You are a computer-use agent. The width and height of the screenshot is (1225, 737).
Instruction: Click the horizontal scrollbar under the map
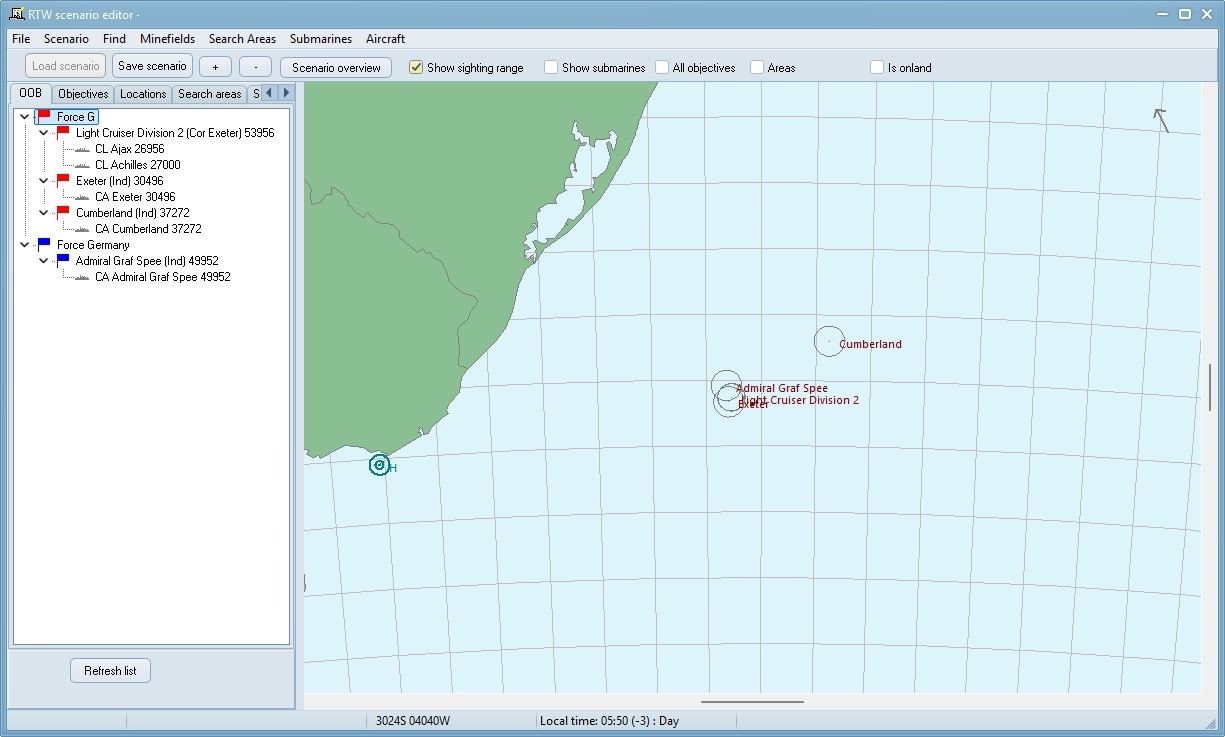[x=752, y=701]
